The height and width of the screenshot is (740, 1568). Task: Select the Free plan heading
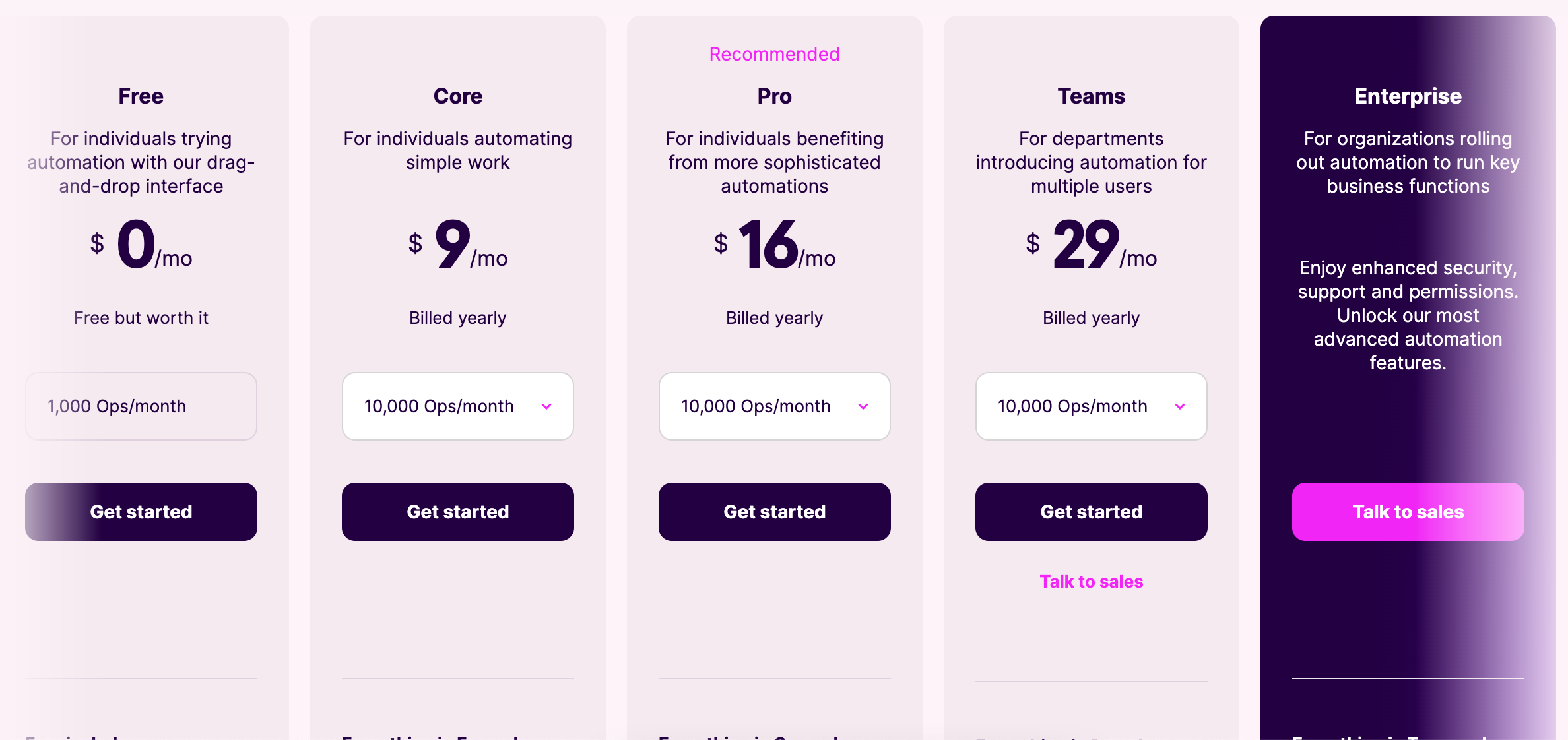pyautogui.click(x=141, y=96)
